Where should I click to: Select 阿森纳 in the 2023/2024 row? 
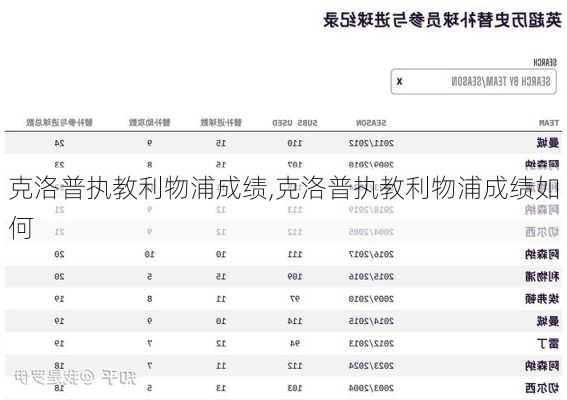(542, 366)
